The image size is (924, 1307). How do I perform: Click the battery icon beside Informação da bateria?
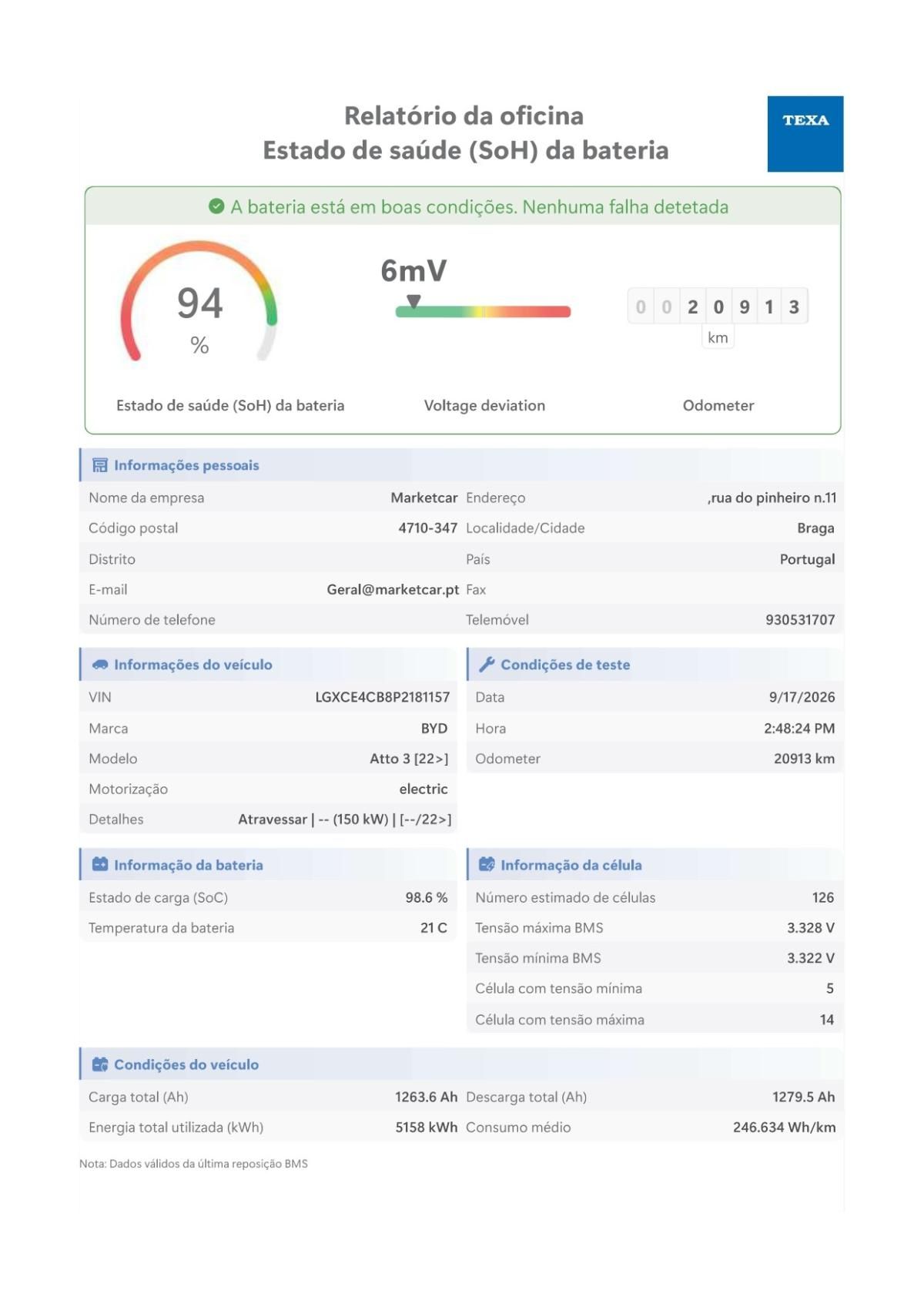(100, 864)
